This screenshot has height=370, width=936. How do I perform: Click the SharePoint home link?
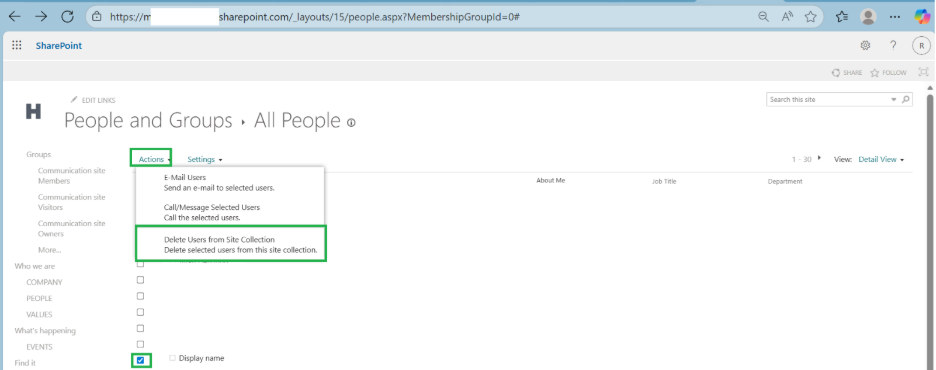(58, 46)
